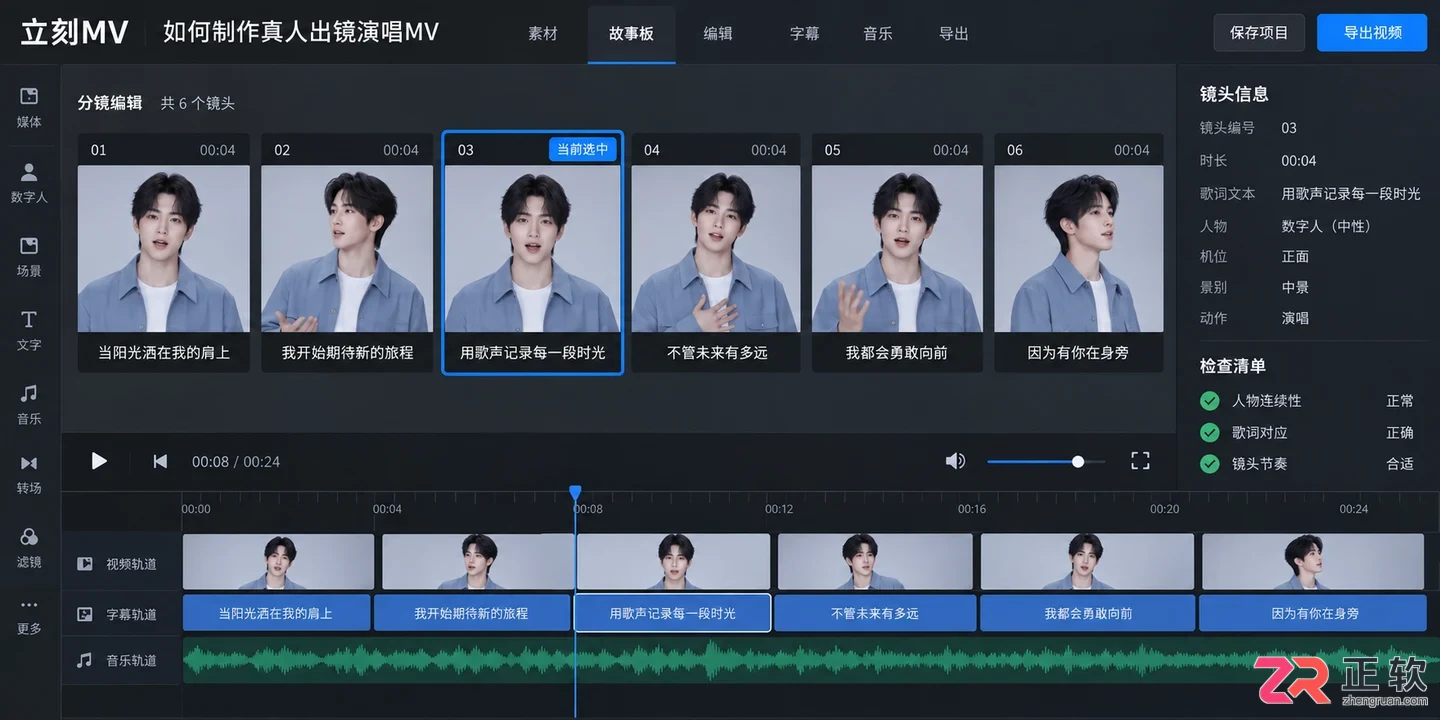
Task: Click the project title 如何制作真人出镜演唱MV
Action: pos(301,32)
